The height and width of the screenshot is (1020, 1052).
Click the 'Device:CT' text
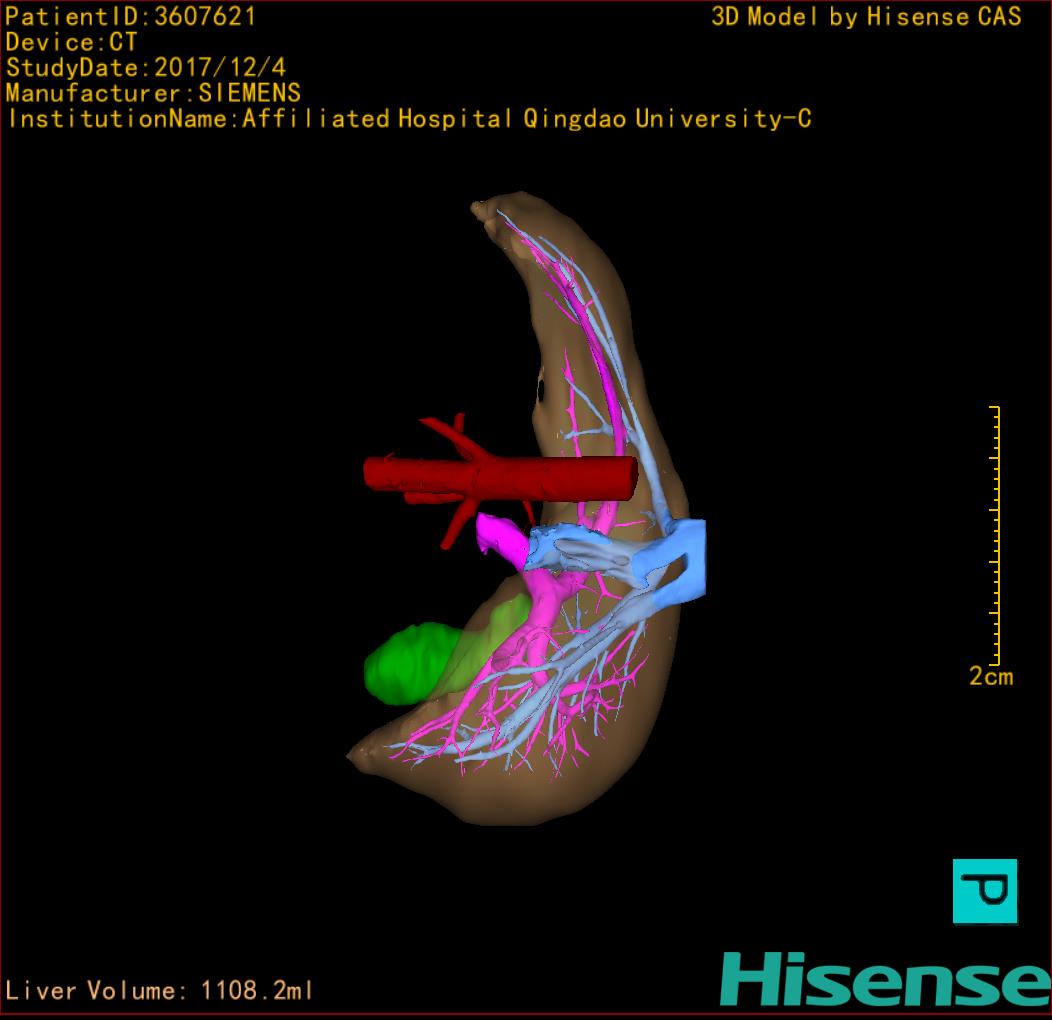(x=71, y=42)
